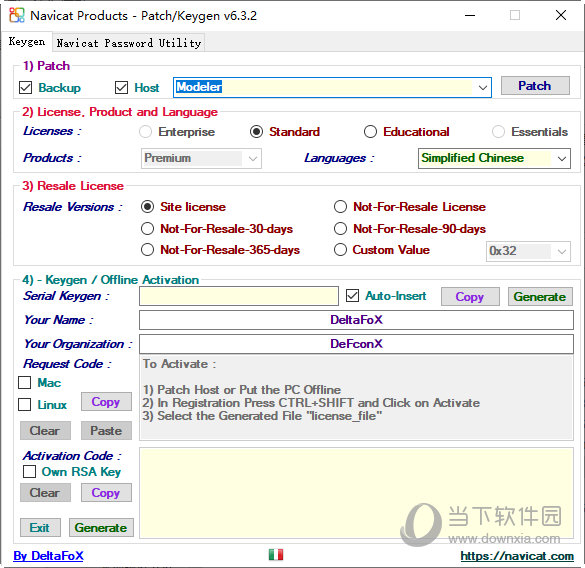The width and height of the screenshot is (585, 568).
Task: Open the Navicat Password Utility tab
Action: 129,43
